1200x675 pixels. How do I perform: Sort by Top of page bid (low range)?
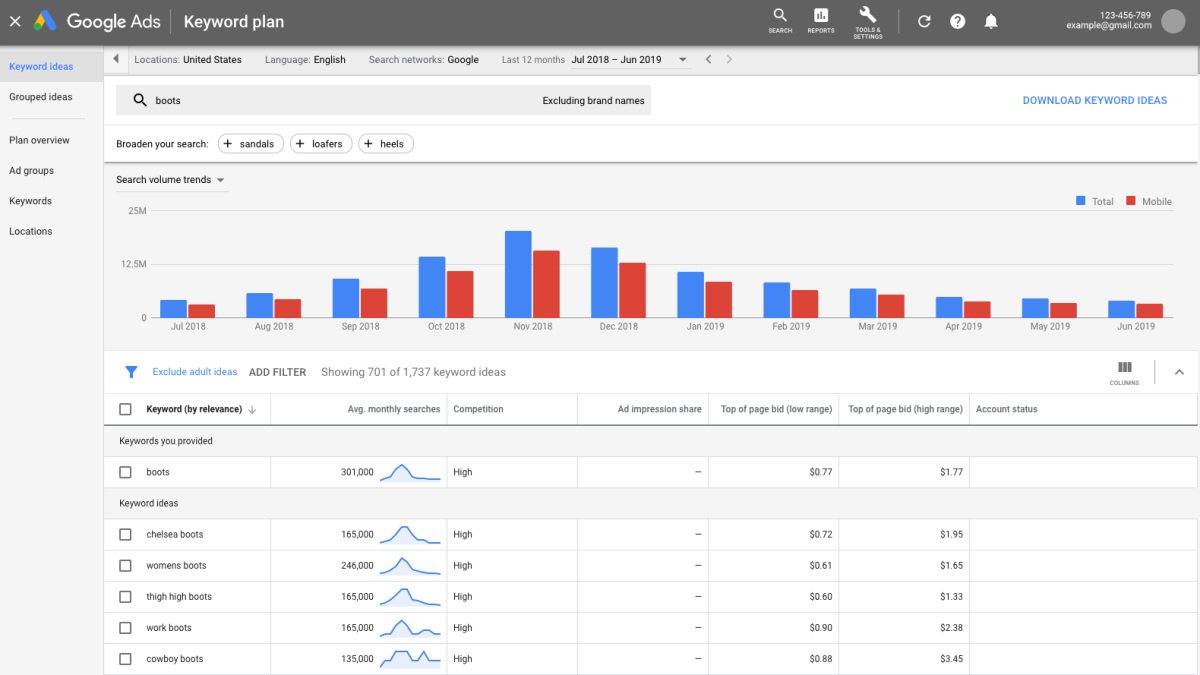[776, 409]
